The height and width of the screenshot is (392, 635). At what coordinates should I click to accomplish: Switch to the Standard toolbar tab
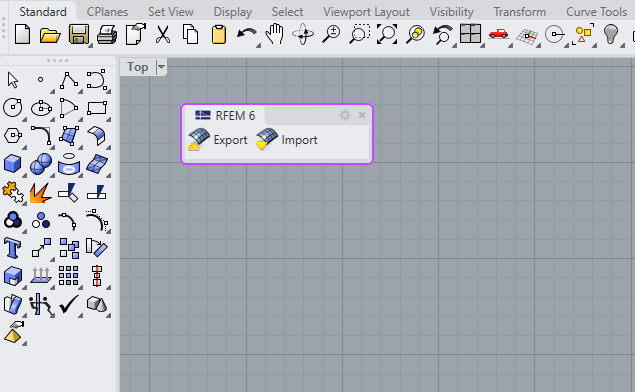click(x=43, y=12)
